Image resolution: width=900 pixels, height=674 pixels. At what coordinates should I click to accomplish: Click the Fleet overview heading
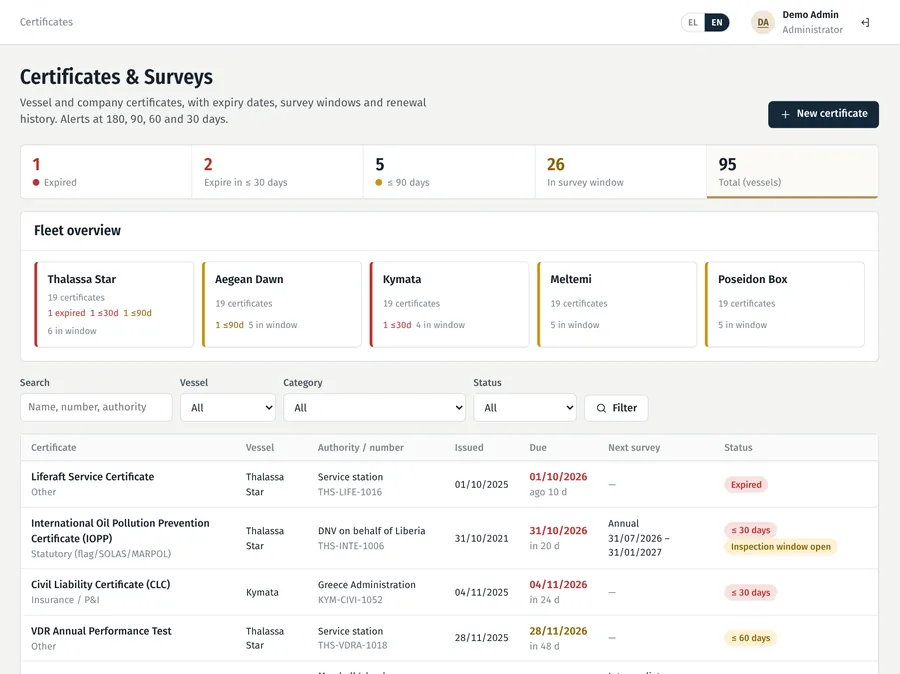[x=77, y=231]
